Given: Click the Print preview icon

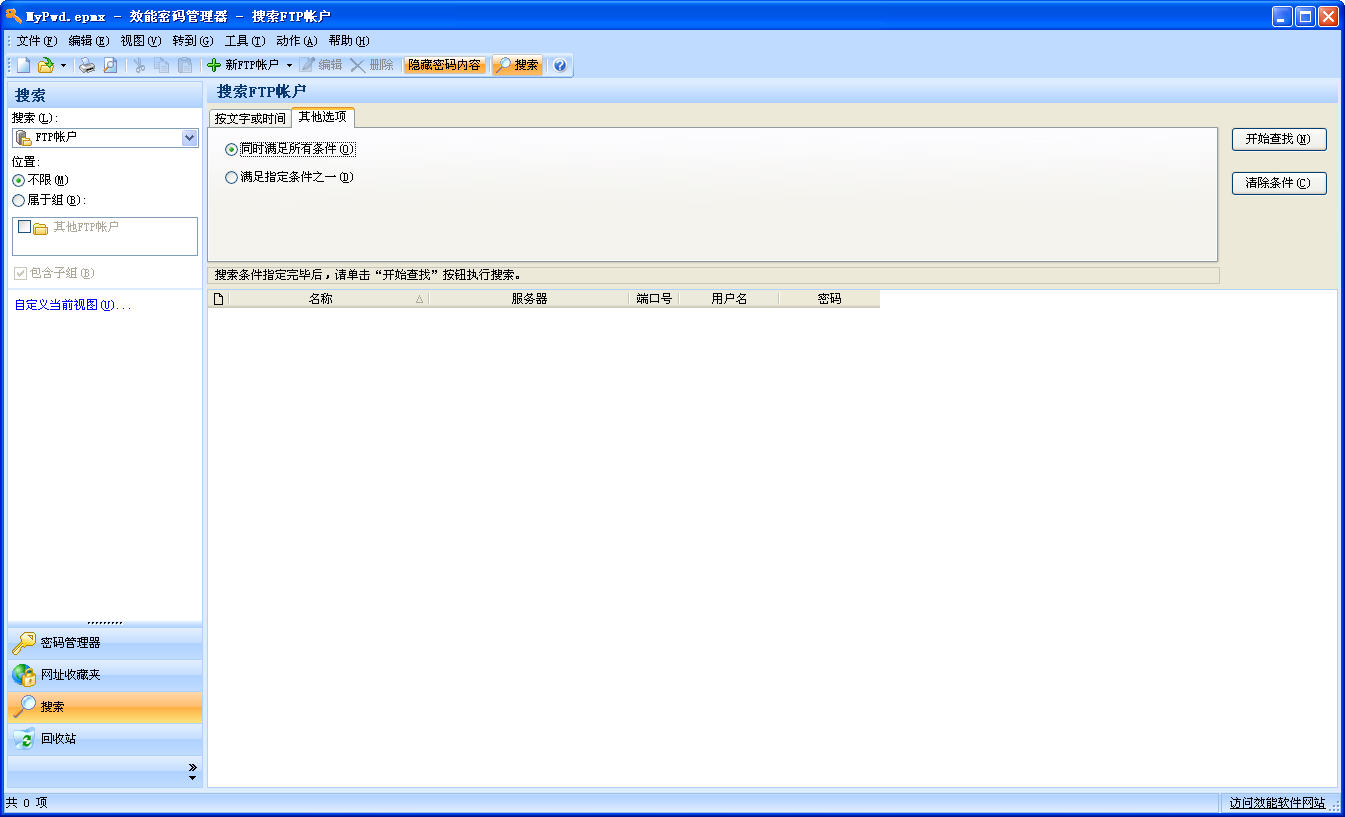Looking at the screenshot, I should [x=110, y=65].
